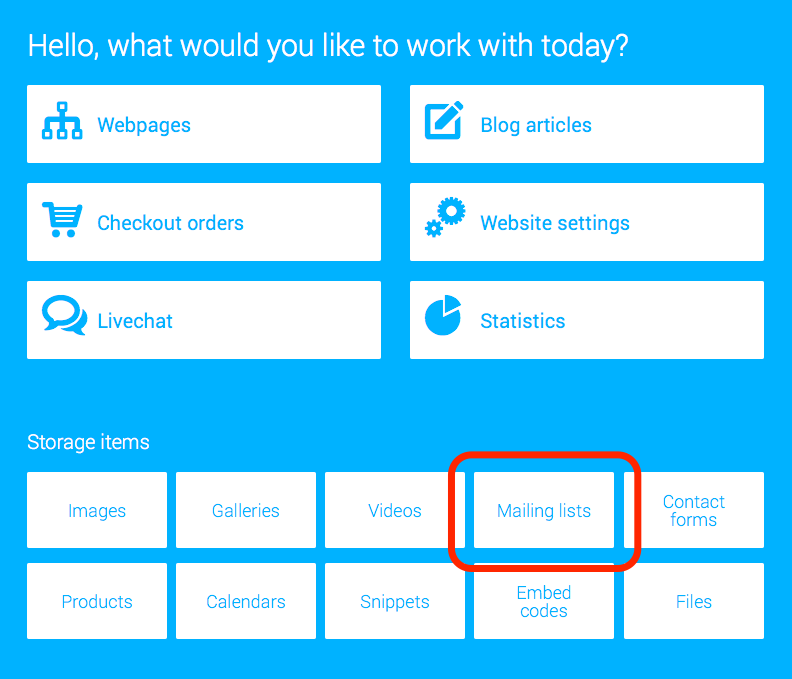Click the Checkout orders shopping cart icon
792x679 pixels.
pos(62,219)
